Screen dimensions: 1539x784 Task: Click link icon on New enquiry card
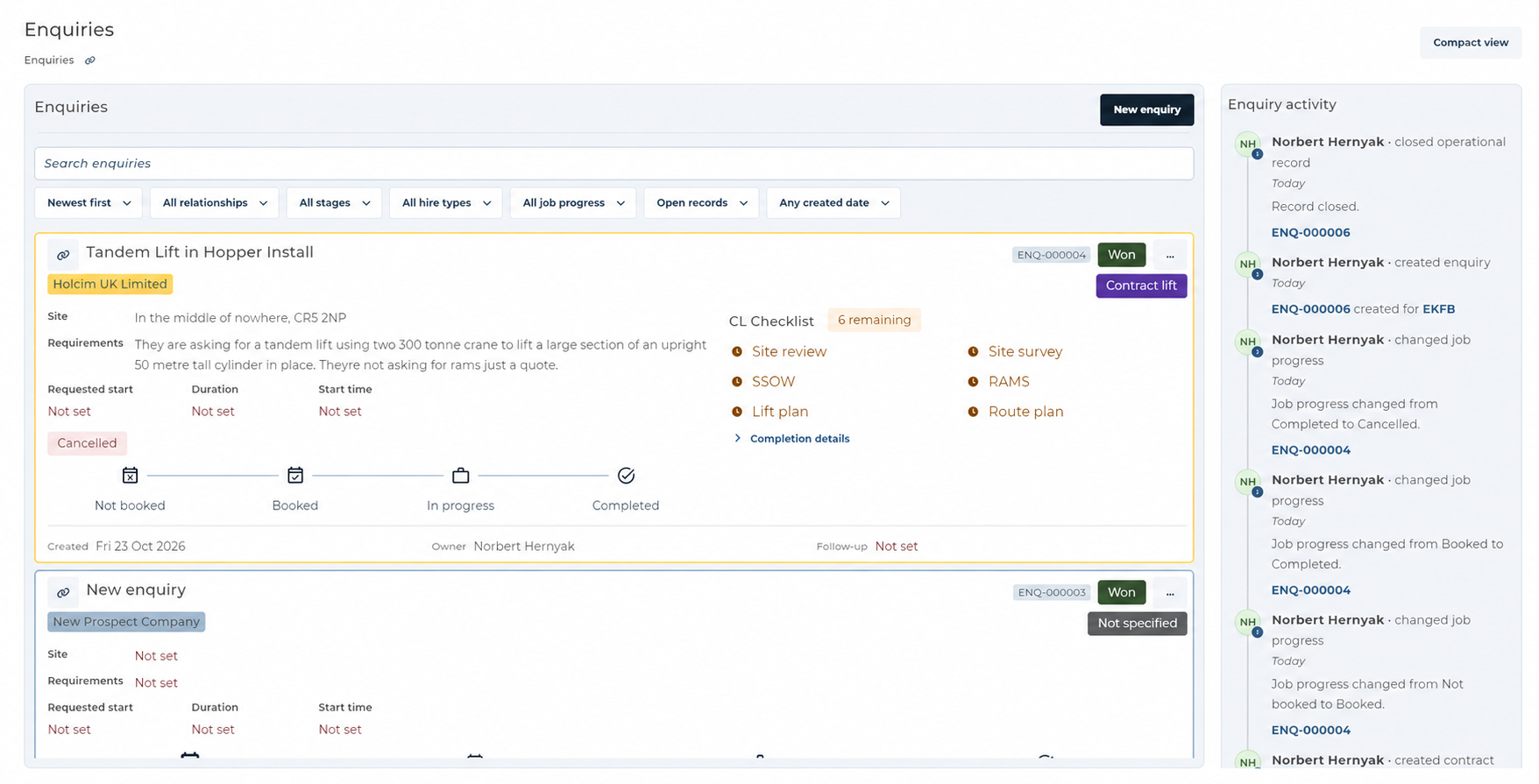tap(63, 593)
